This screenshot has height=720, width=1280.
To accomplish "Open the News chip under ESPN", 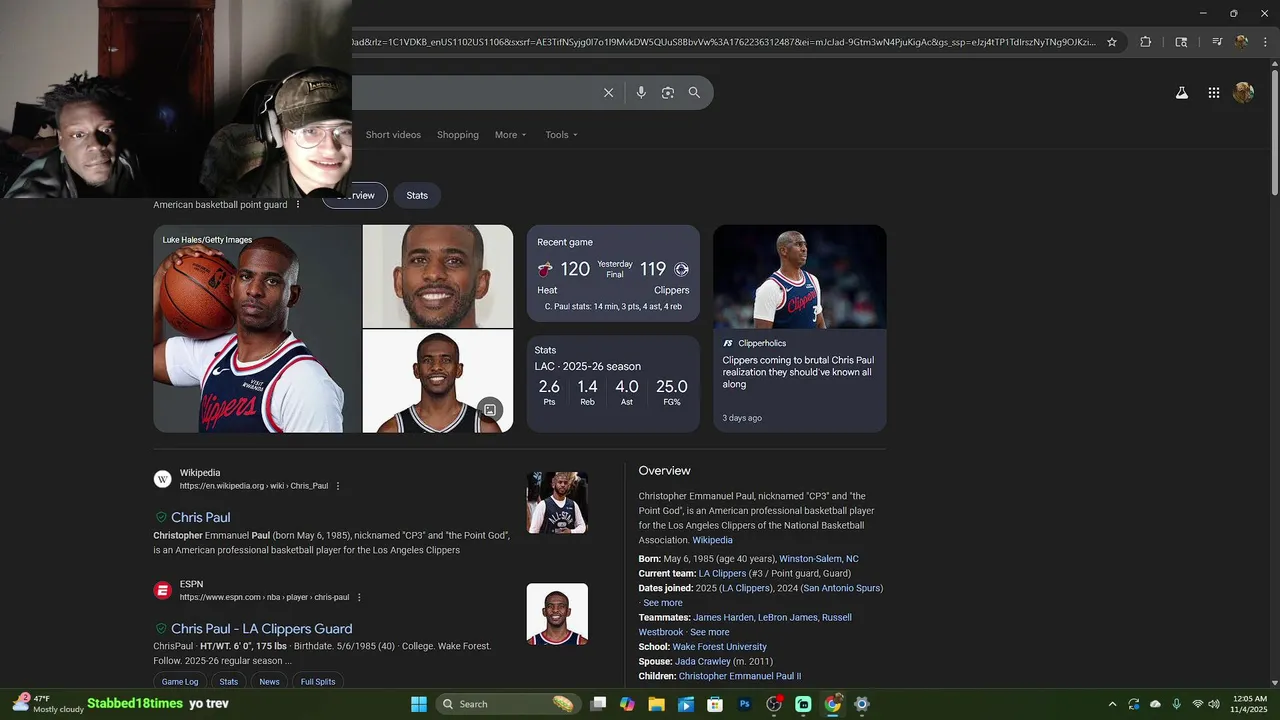I will [x=270, y=681].
